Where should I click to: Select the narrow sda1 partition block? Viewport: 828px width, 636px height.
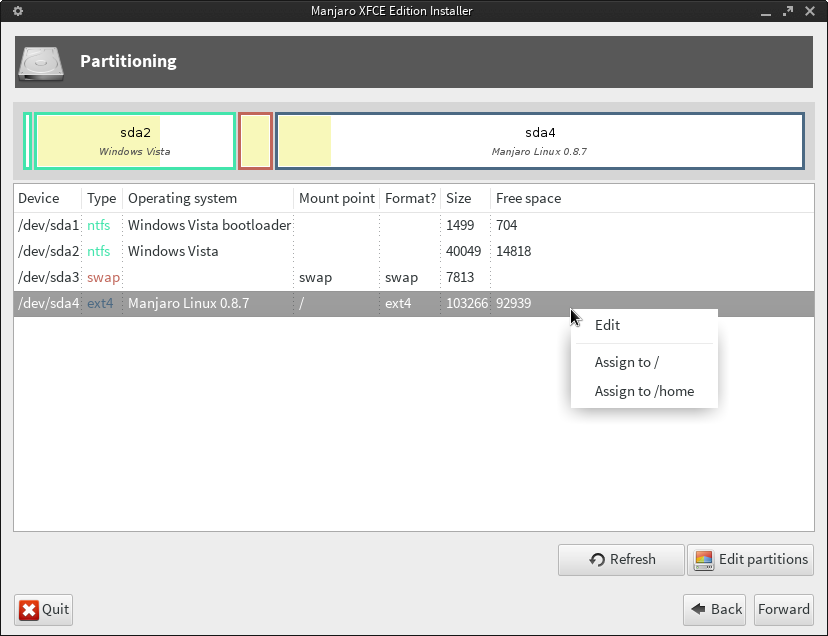tap(27, 141)
